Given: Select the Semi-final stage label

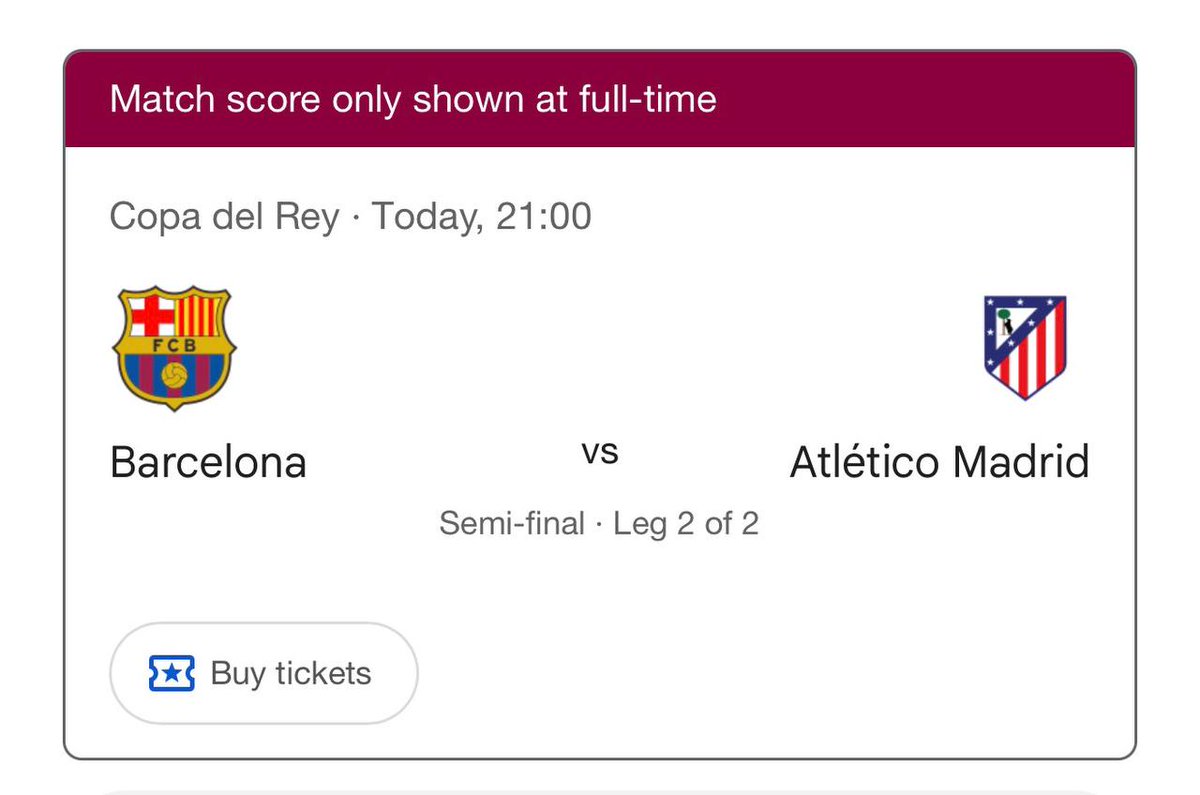Looking at the screenshot, I should [x=512, y=523].
